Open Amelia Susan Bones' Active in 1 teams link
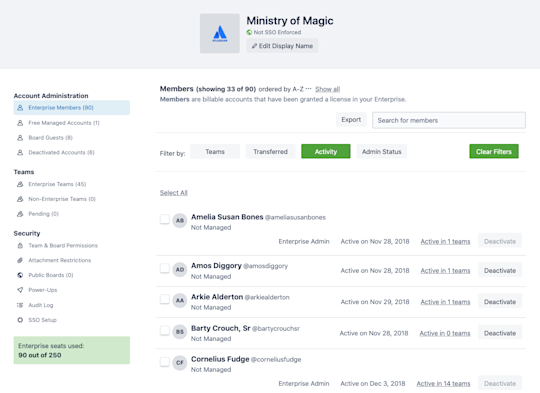The width and height of the screenshot is (540, 393). 445,242
